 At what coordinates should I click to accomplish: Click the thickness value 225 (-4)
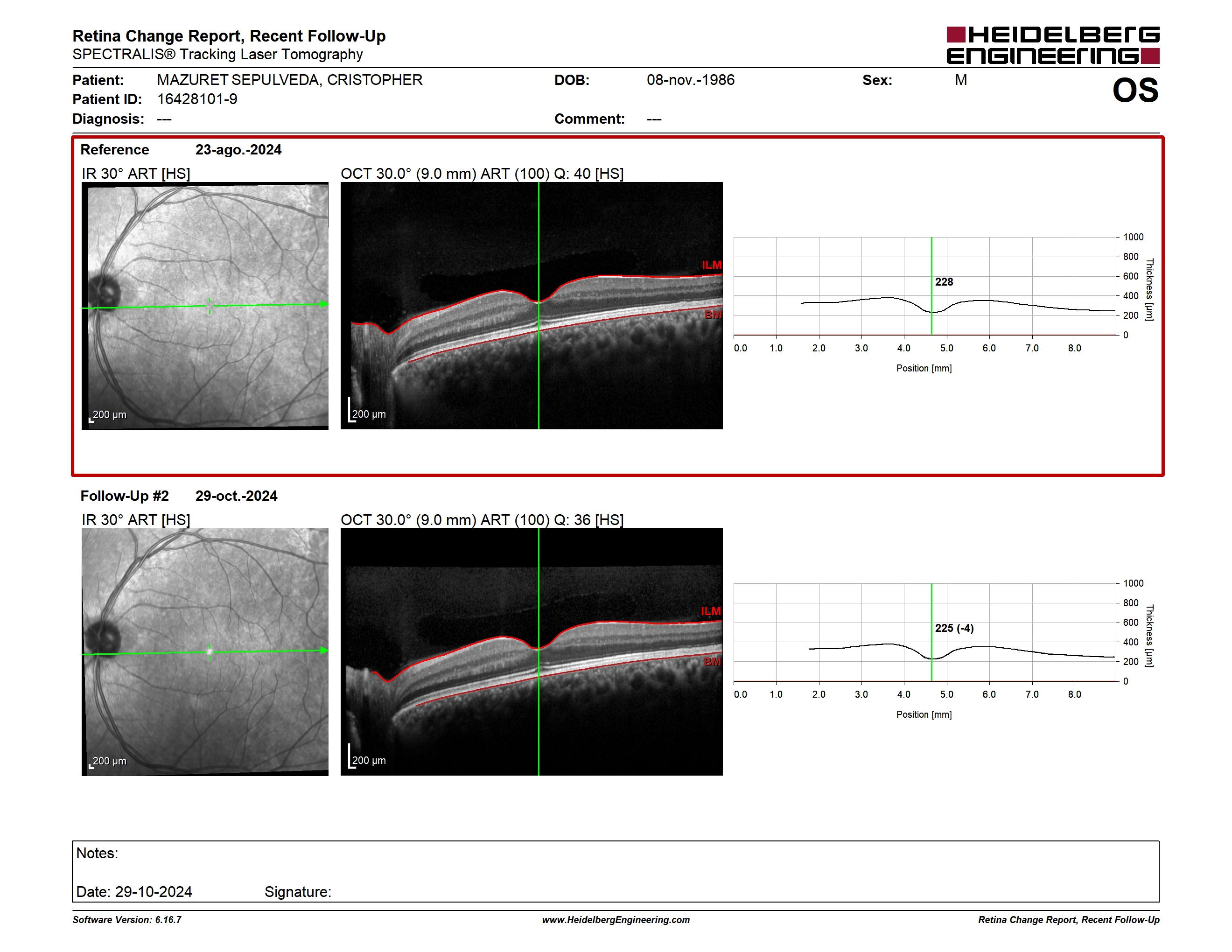coord(954,628)
